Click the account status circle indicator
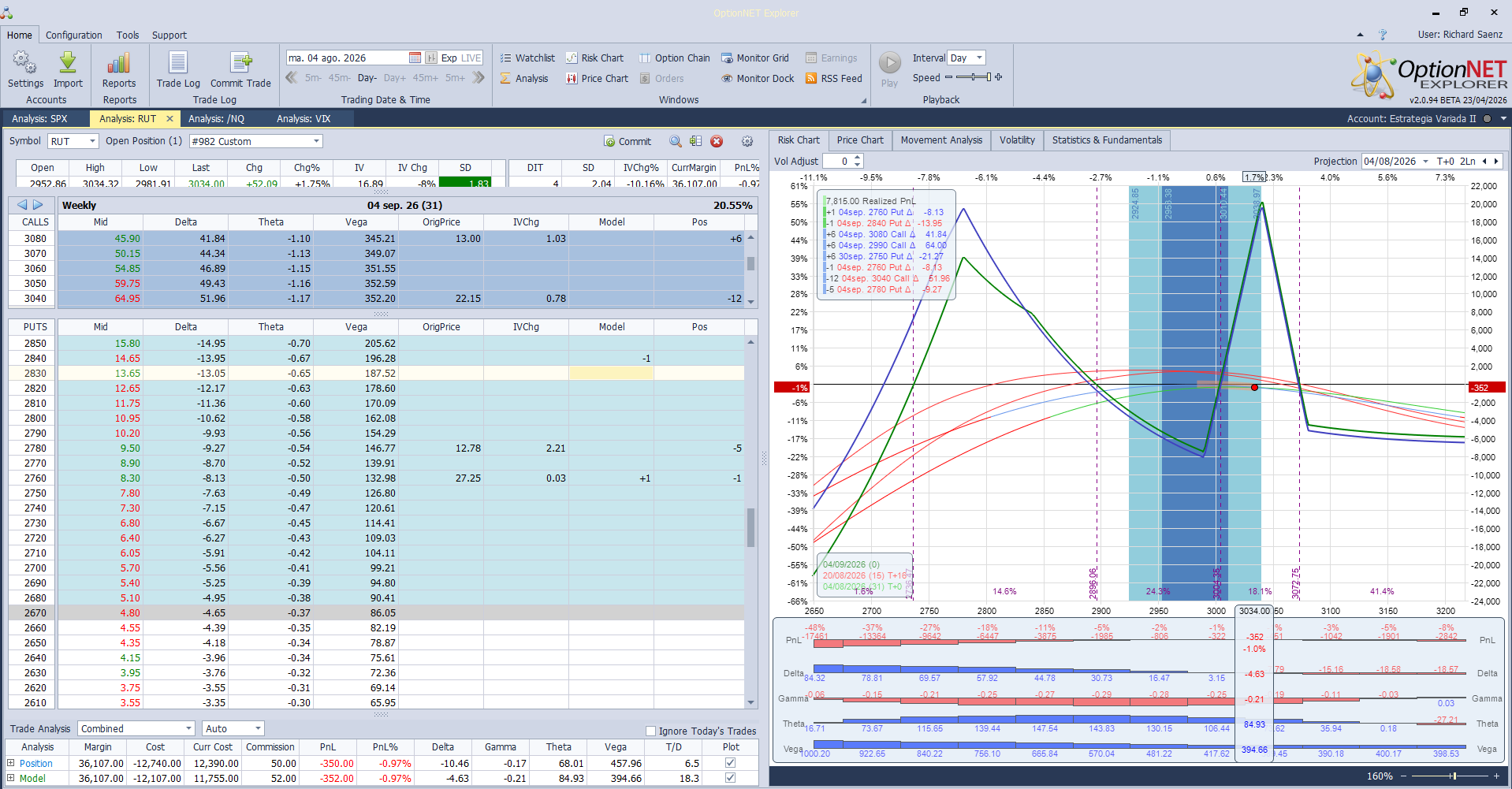Image resolution: width=1512 pixels, height=789 pixels. click(1488, 119)
